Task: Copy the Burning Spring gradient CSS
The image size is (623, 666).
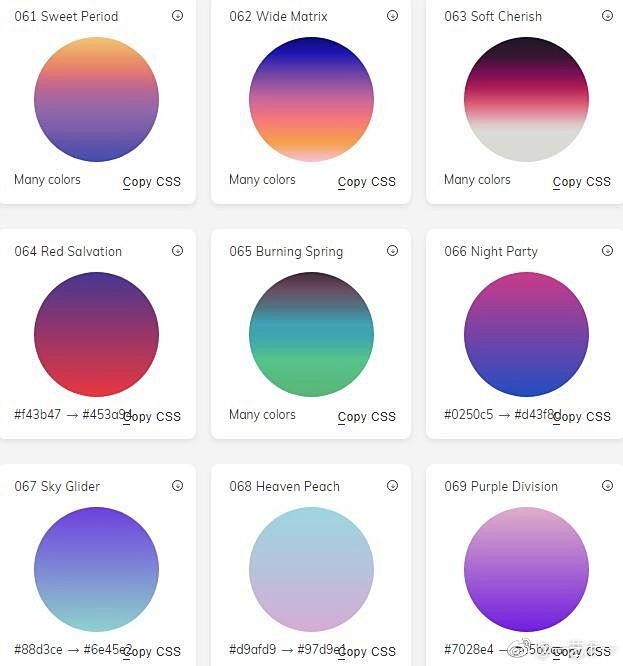Action: [367, 417]
